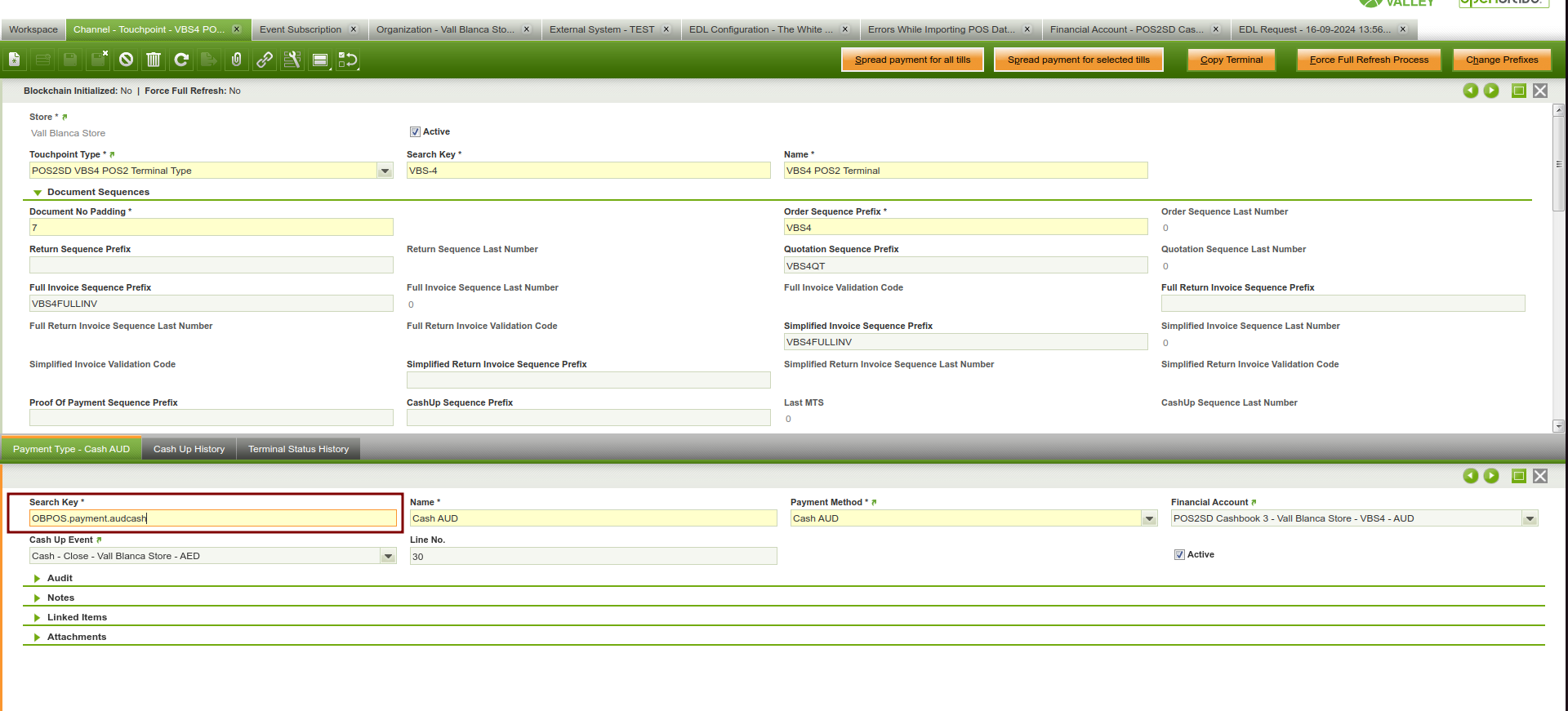The image size is (1568, 711).
Task: Go to next record in top header
Action: pos(1491,91)
